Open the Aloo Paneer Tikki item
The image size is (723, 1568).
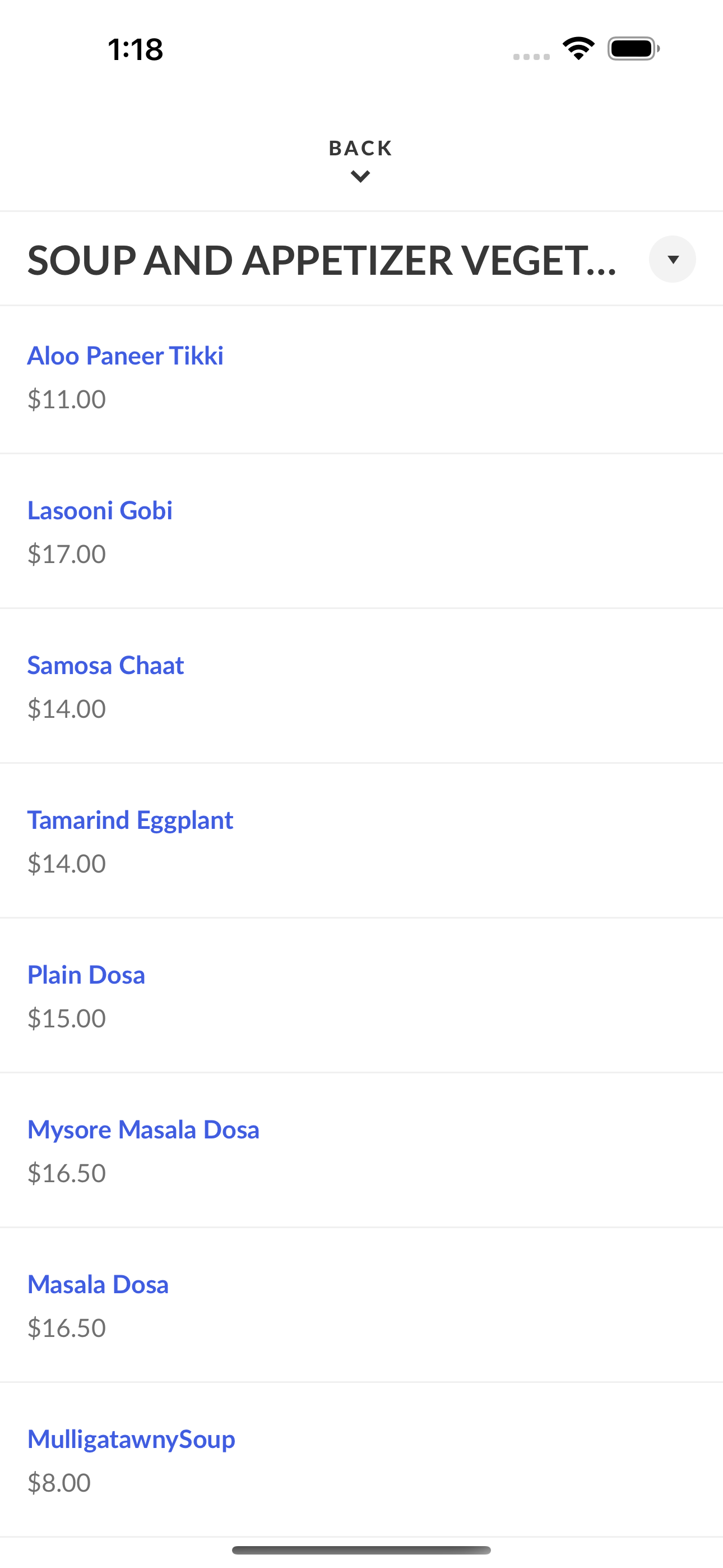pos(126,356)
